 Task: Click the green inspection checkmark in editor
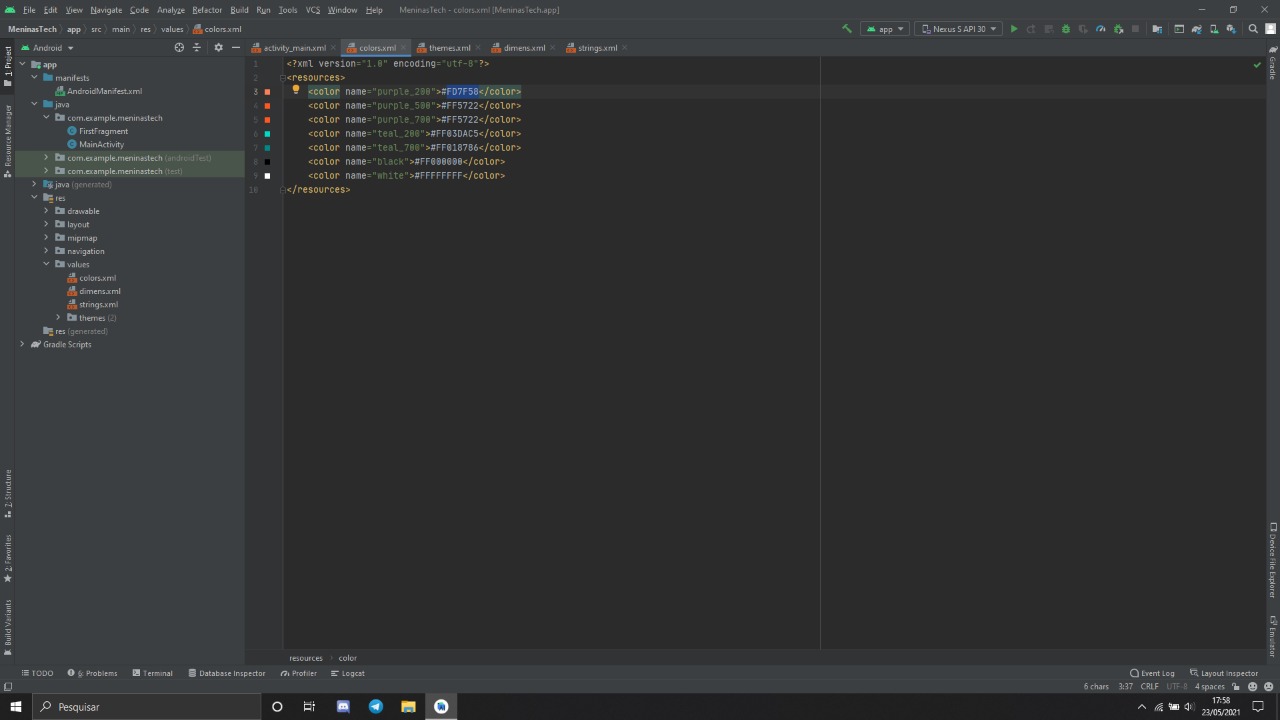click(x=1257, y=65)
